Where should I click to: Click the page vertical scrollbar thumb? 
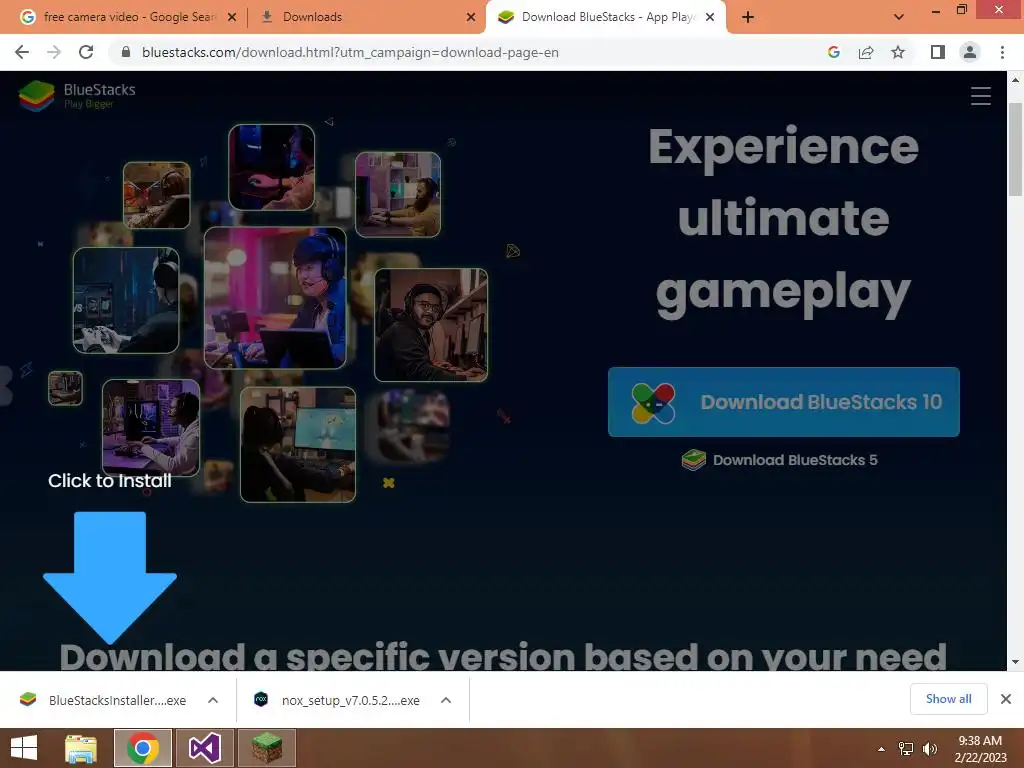coord(1015,149)
